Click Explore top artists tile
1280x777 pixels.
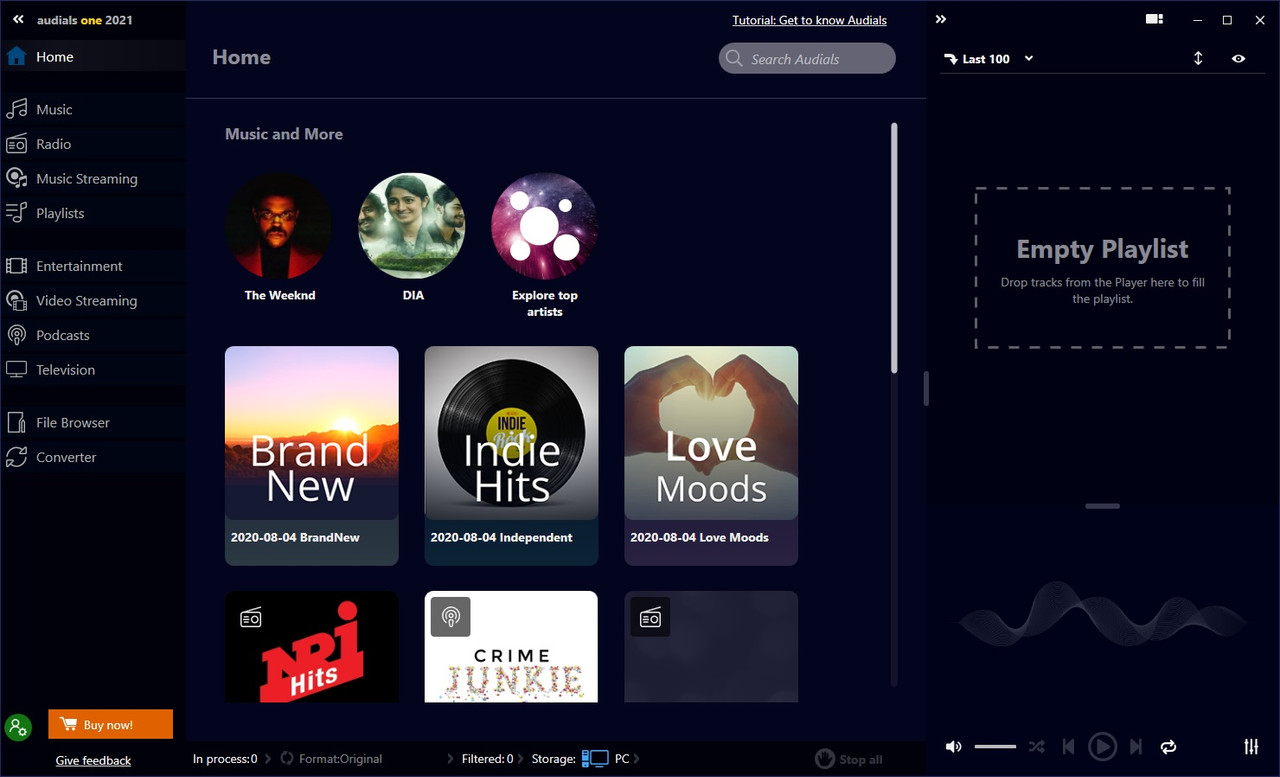[545, 245]
